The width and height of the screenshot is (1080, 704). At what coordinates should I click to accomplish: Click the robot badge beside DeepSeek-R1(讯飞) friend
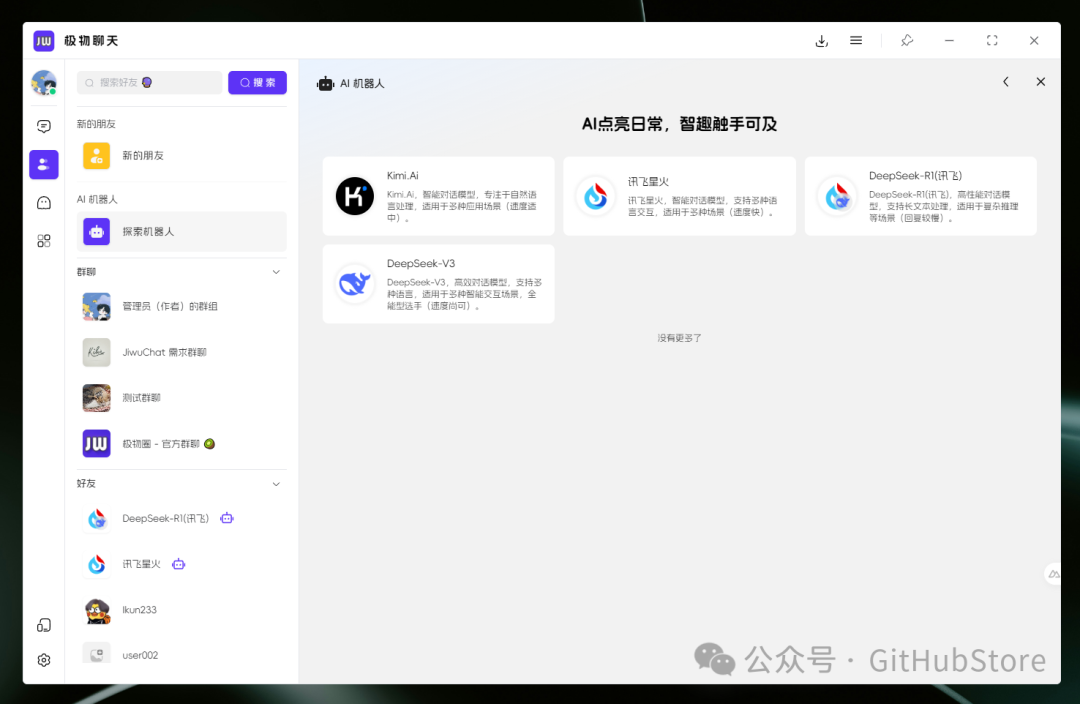(x=227, y=518)
